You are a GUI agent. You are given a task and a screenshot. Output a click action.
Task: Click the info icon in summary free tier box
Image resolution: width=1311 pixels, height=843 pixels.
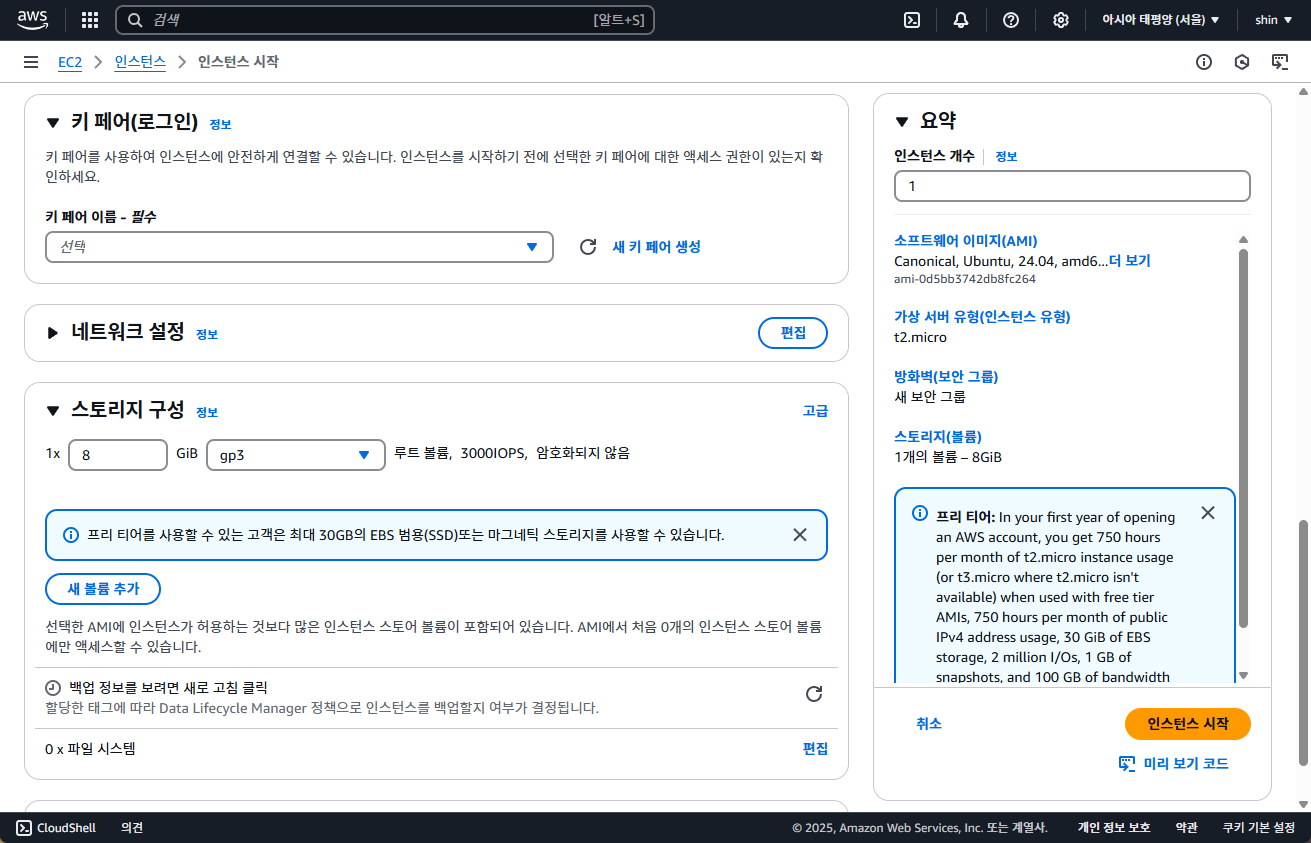(x=920, y=513)
